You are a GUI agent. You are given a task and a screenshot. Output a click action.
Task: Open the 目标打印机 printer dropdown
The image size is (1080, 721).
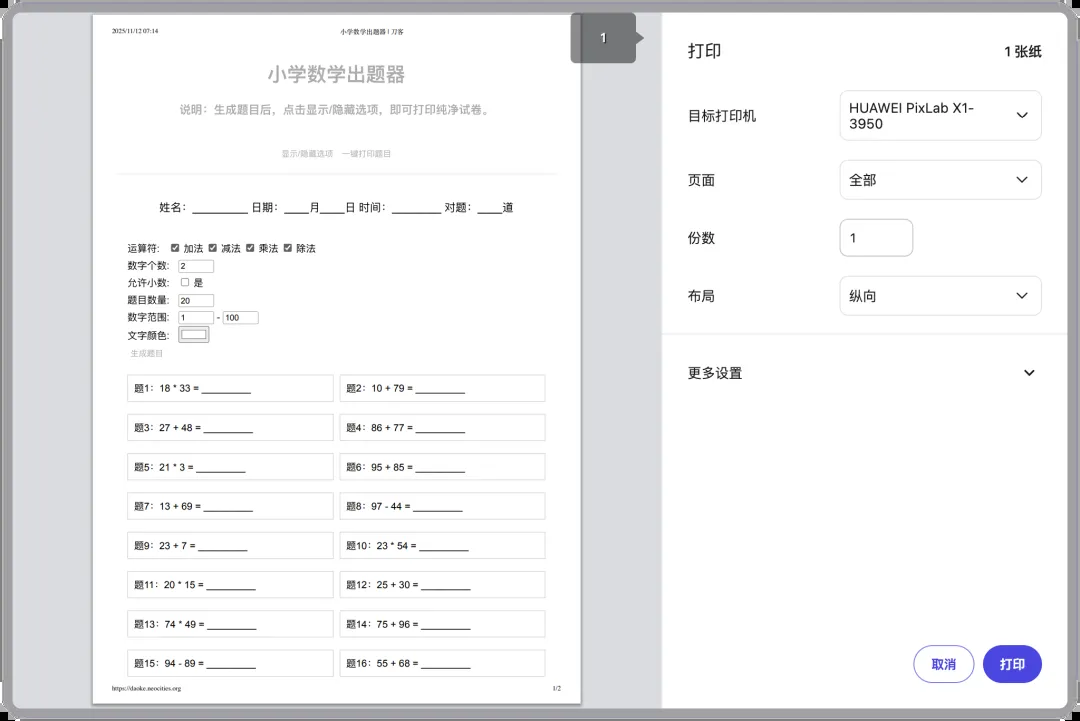click(x=940, y=116)
